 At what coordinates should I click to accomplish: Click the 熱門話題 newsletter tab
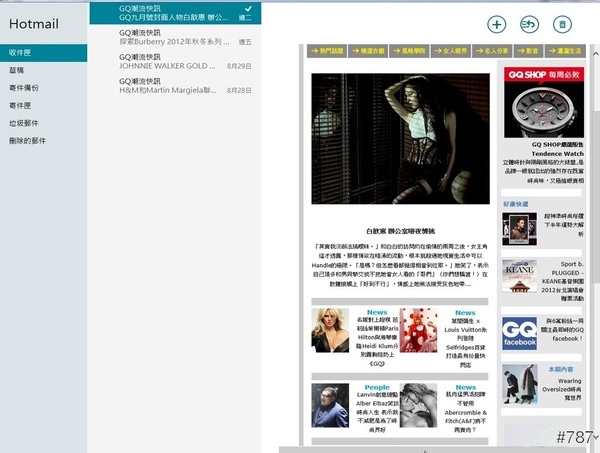327,50
